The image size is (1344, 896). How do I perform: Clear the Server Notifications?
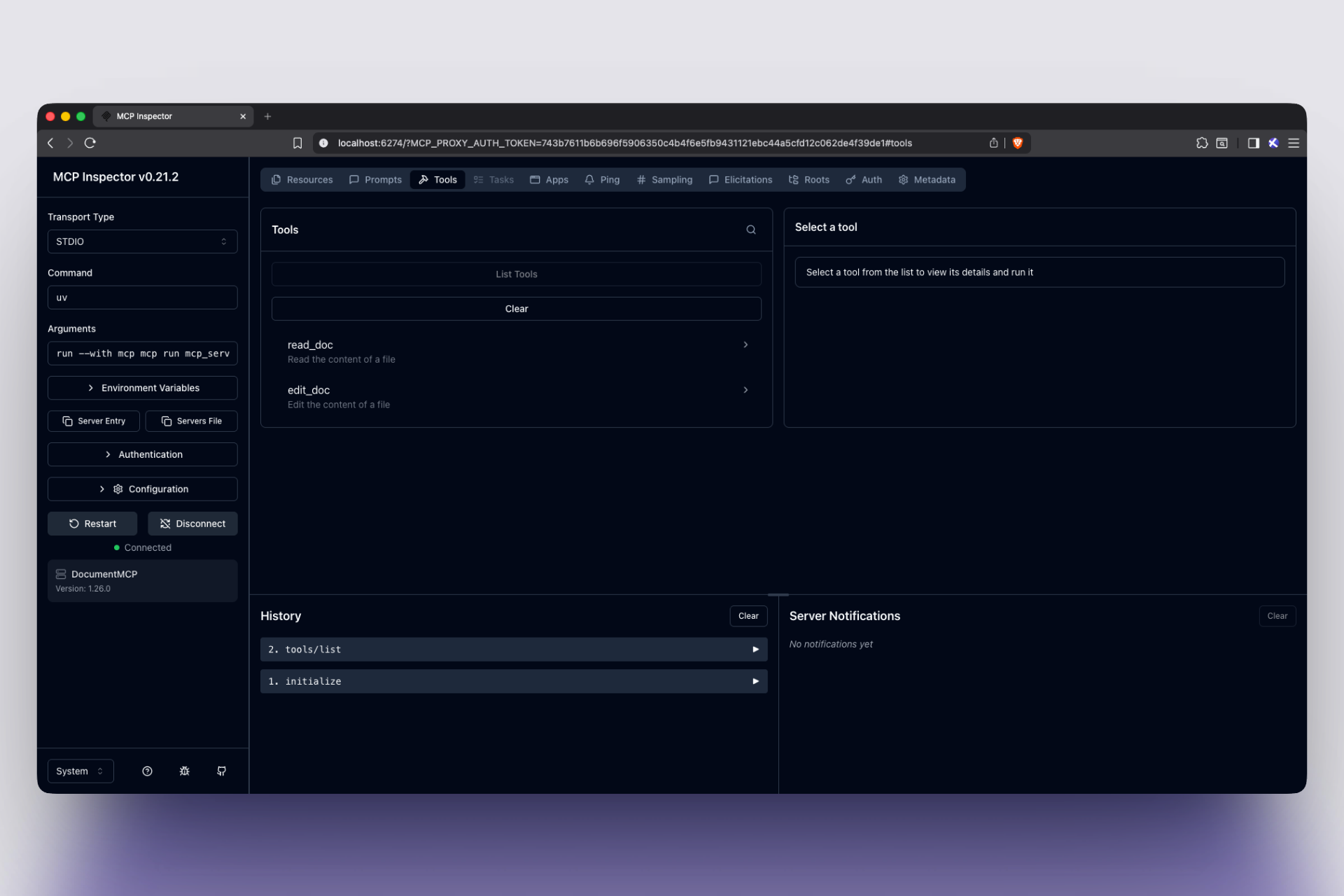point(1277,616)
